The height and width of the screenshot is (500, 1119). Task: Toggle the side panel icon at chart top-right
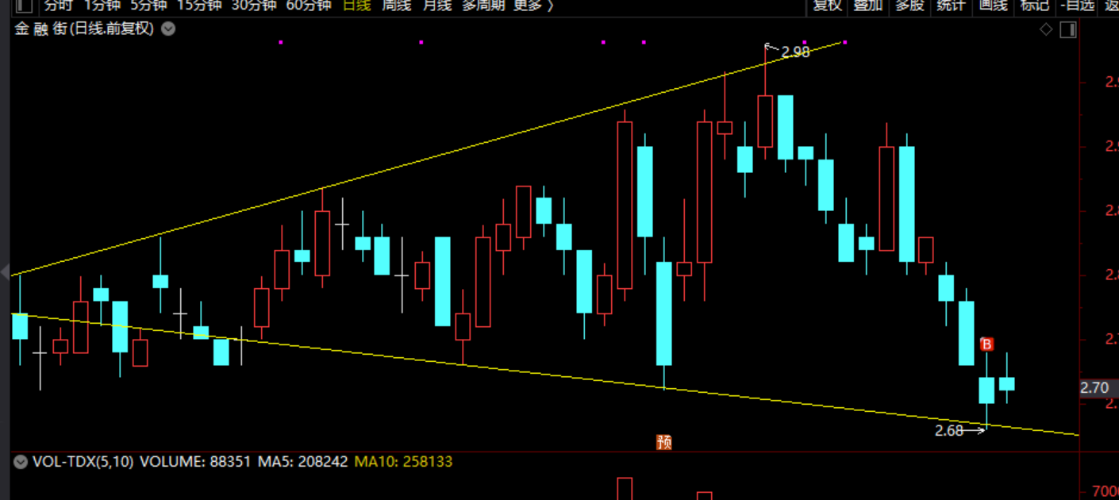1068,29
